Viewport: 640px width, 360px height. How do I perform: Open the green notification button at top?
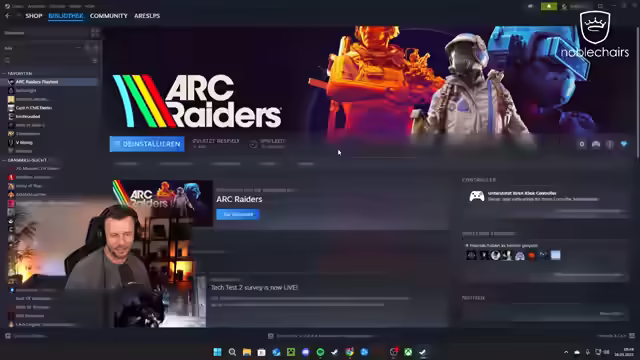pyautogui.click(x=549, y=6)
